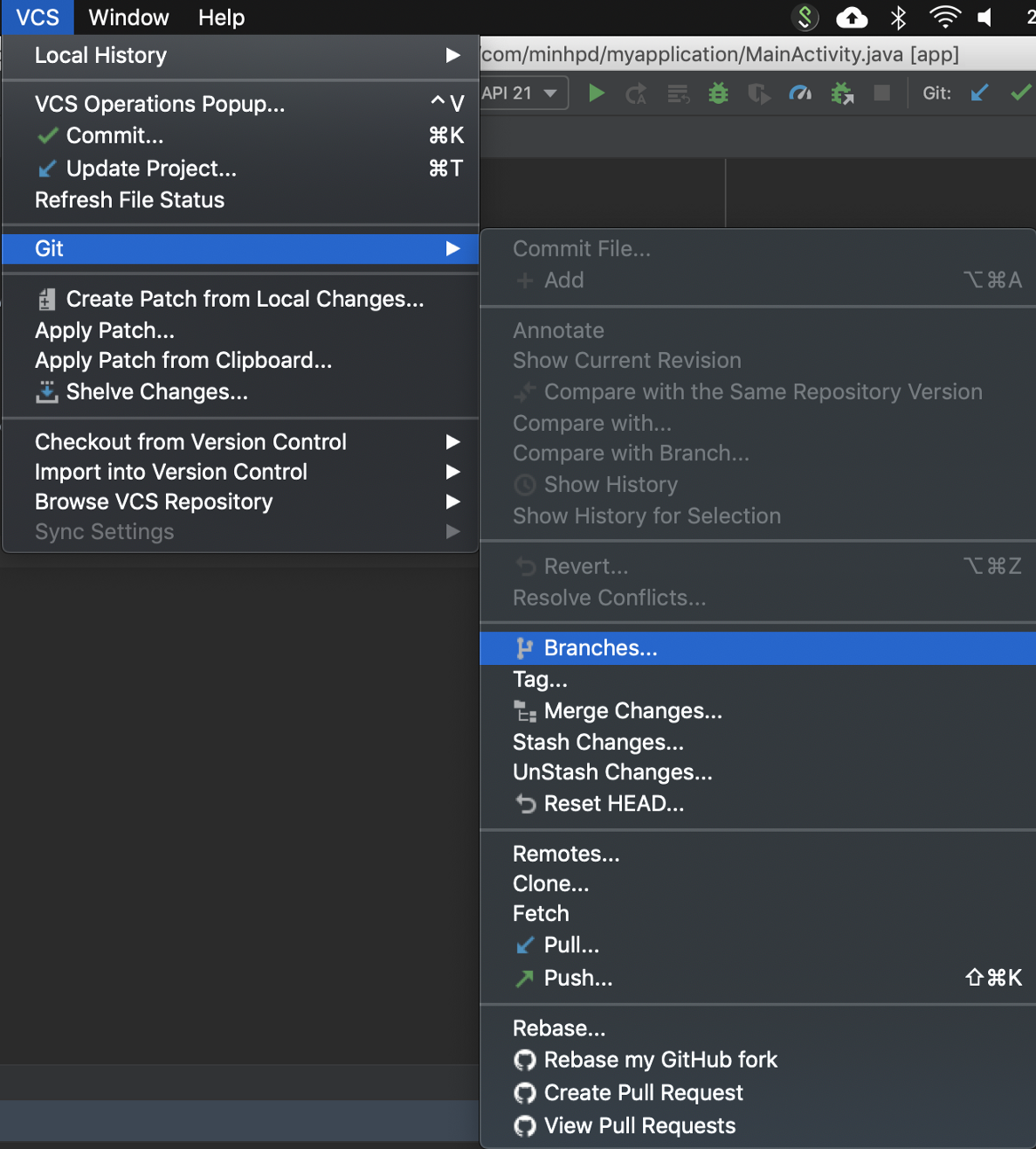Open the Window menu in menu bar

pyautogui.click(x=128, y=17)
